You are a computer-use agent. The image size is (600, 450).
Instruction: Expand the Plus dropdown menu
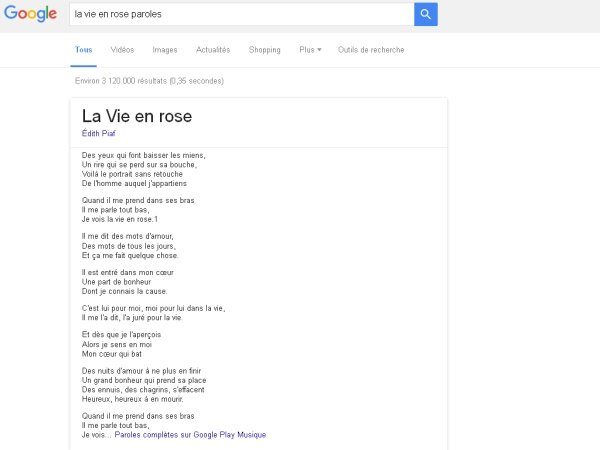pyautogui.click(x=309, y=49)
